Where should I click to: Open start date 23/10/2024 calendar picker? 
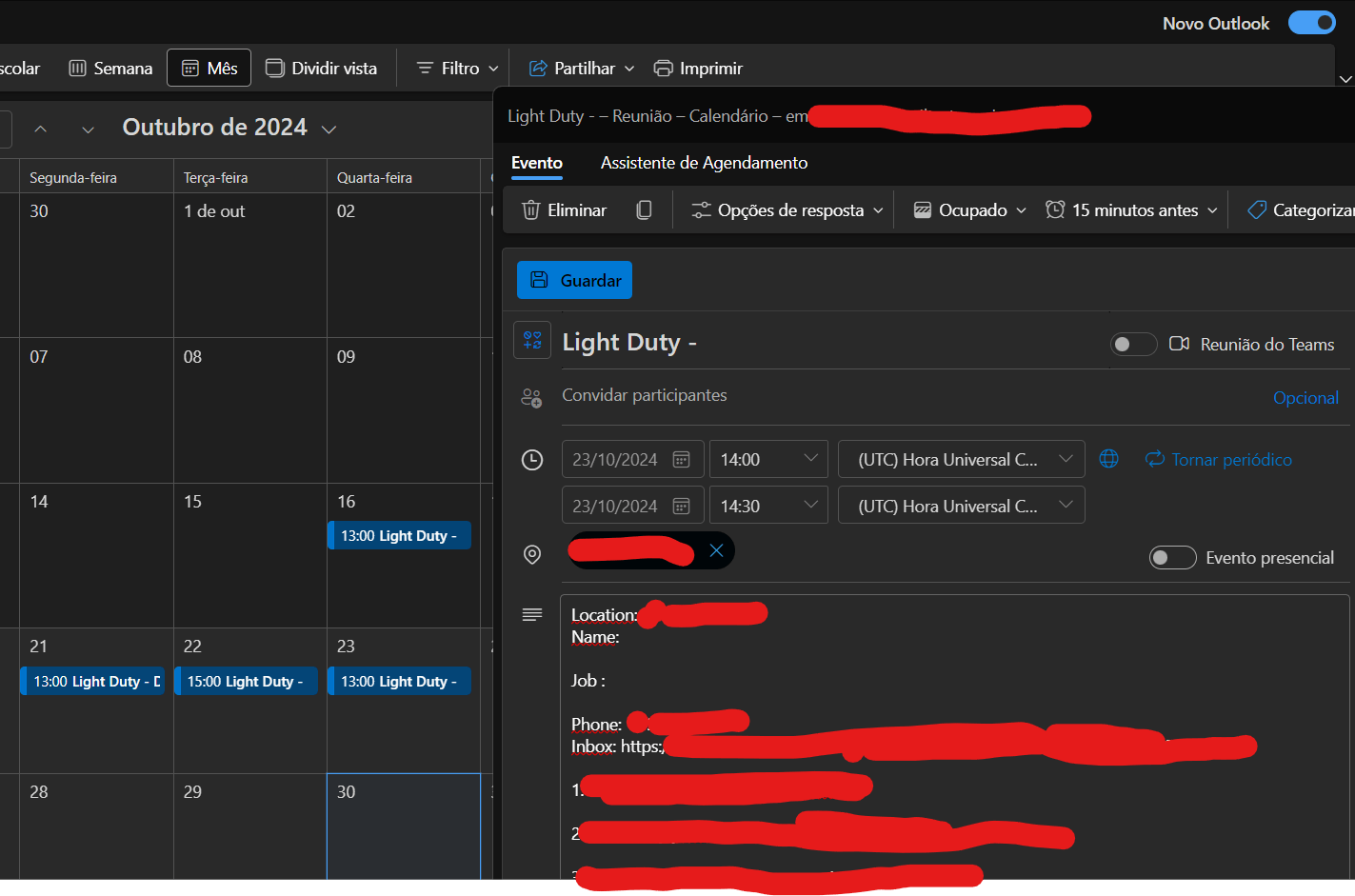pos(681,460)
